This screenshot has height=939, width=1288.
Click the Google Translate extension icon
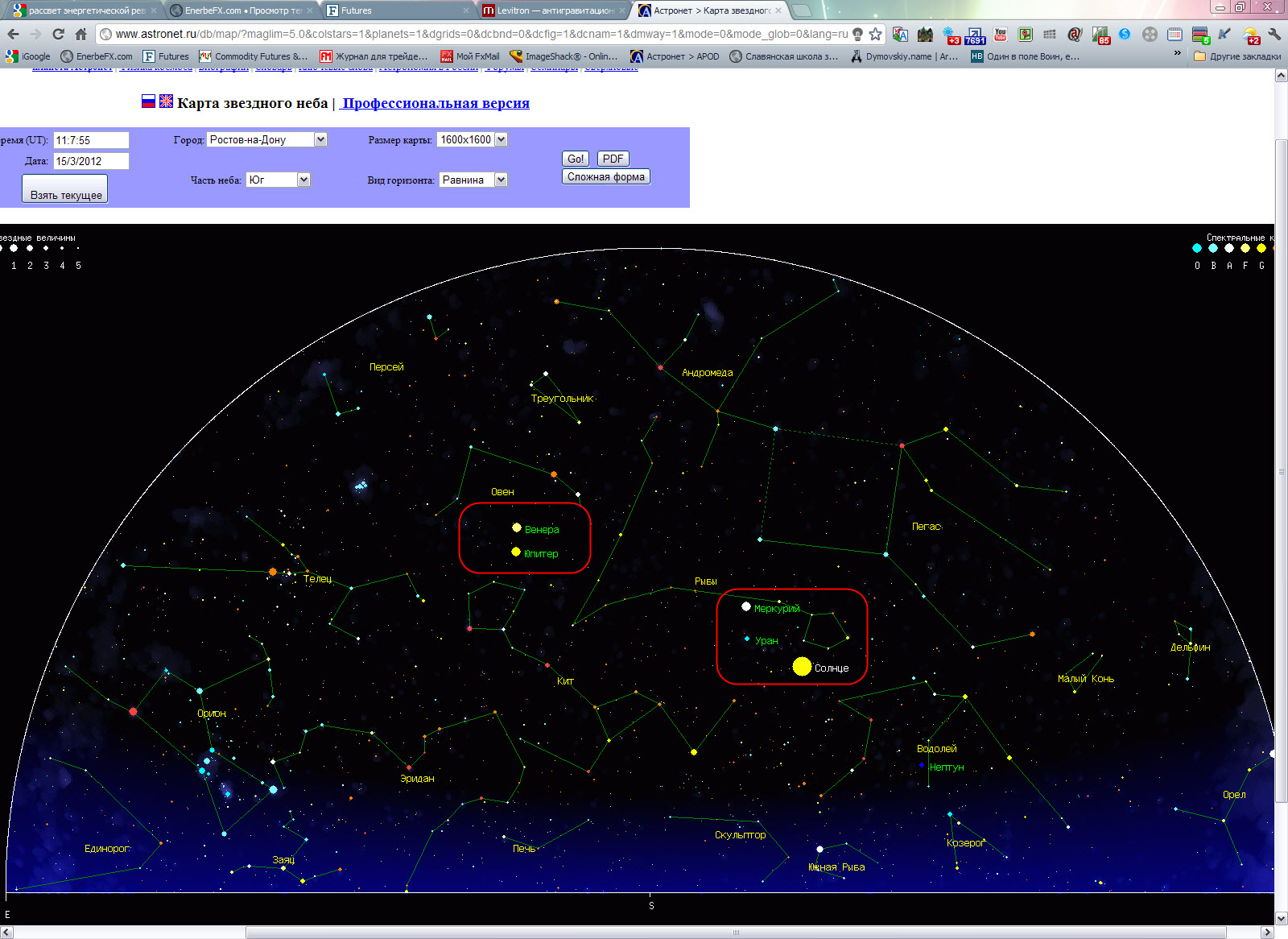click(x=900, y=34)
